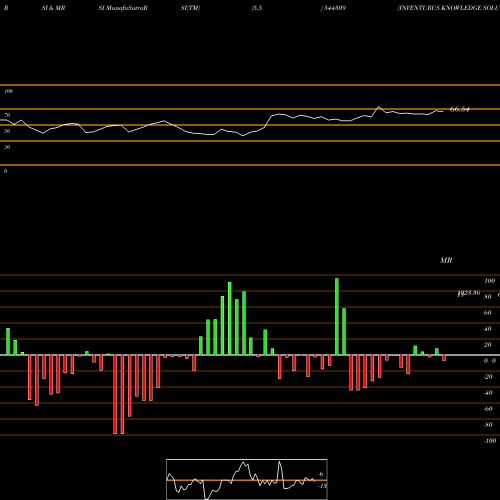Click the 'SI & MR' header text
The height and width of the screenshot is (500, 500).
tap(53, 8)
